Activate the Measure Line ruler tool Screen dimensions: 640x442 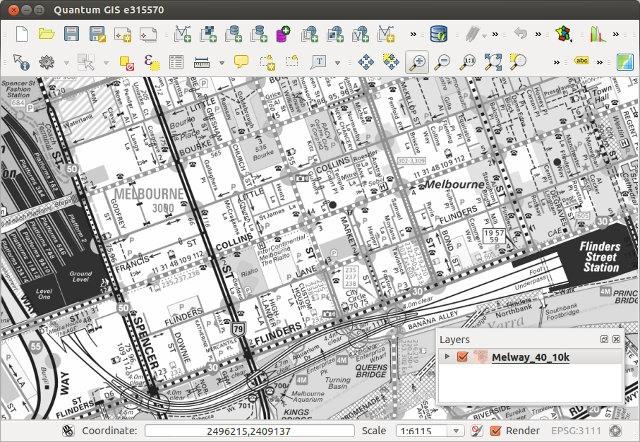pos(202,62)
